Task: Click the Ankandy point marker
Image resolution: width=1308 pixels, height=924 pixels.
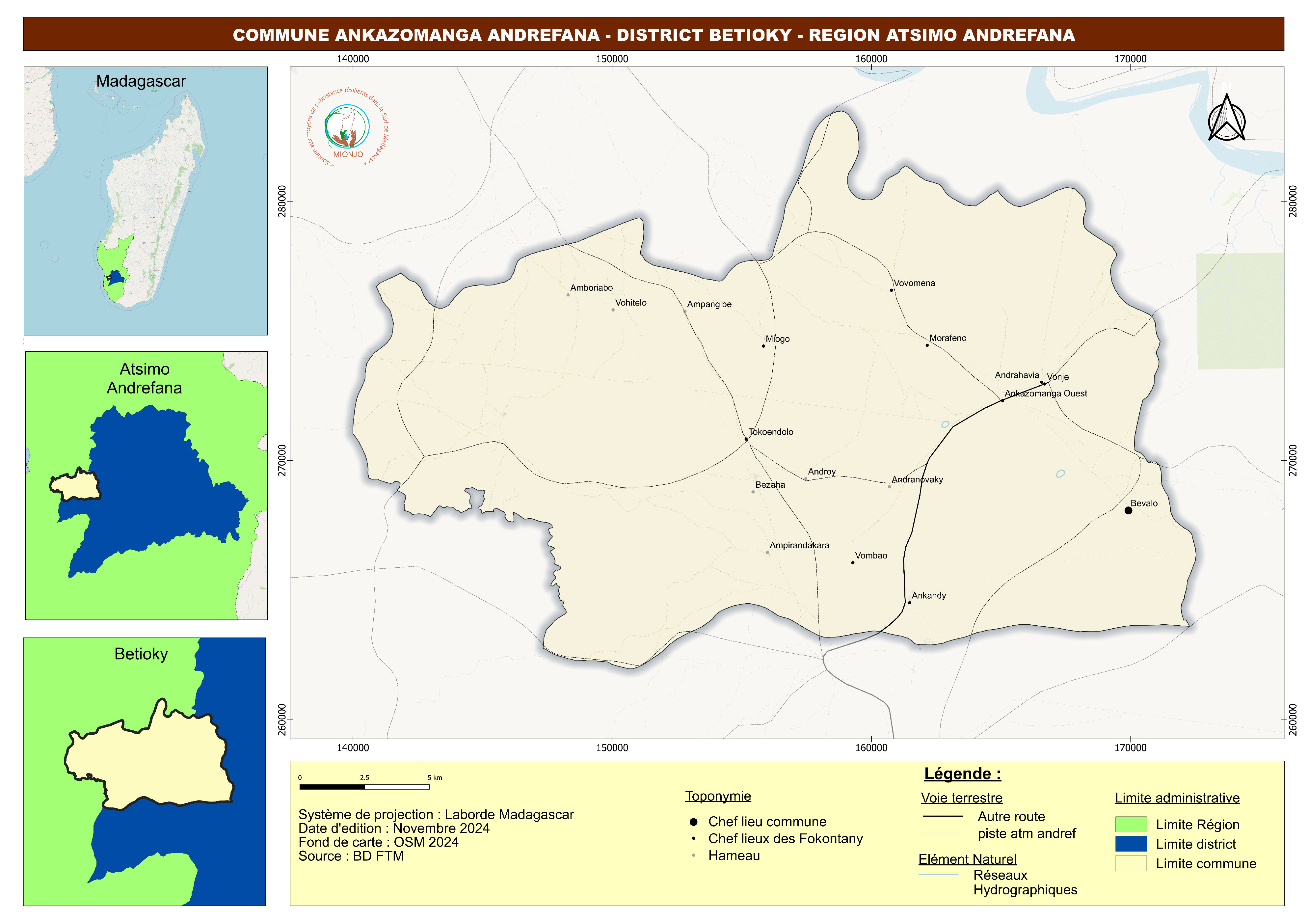Action: [x=909, y=603]
